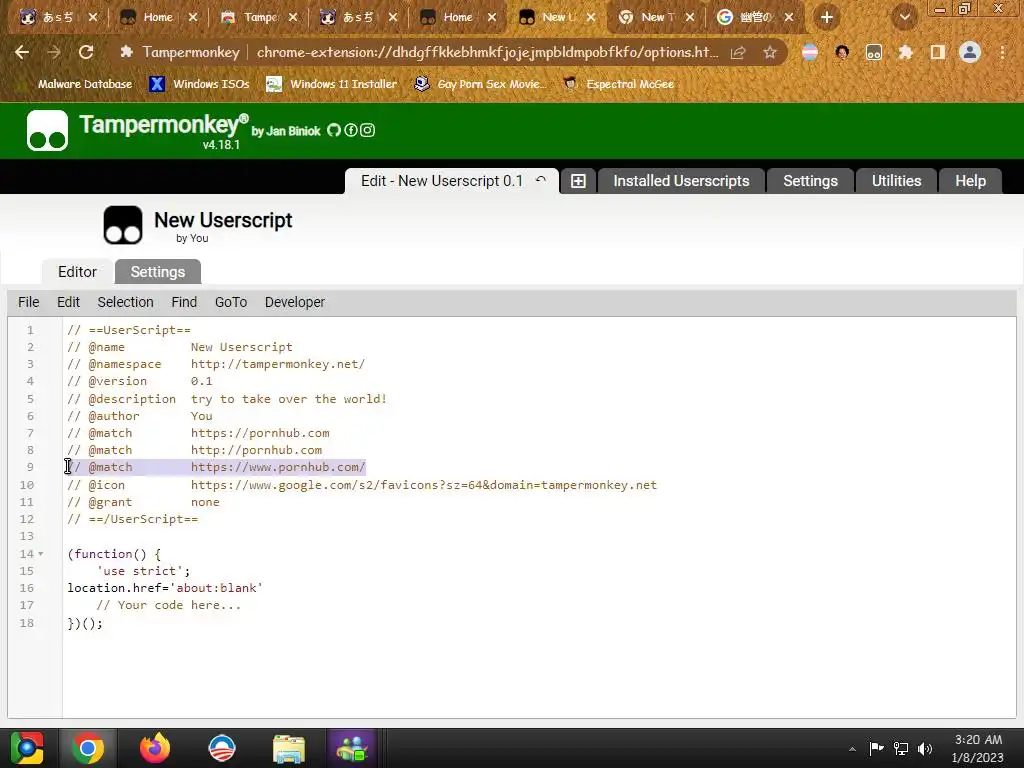Viewport: 1024px width, 768px height.
Task: Click line number 13 in gutter
Action: (27, 536)
